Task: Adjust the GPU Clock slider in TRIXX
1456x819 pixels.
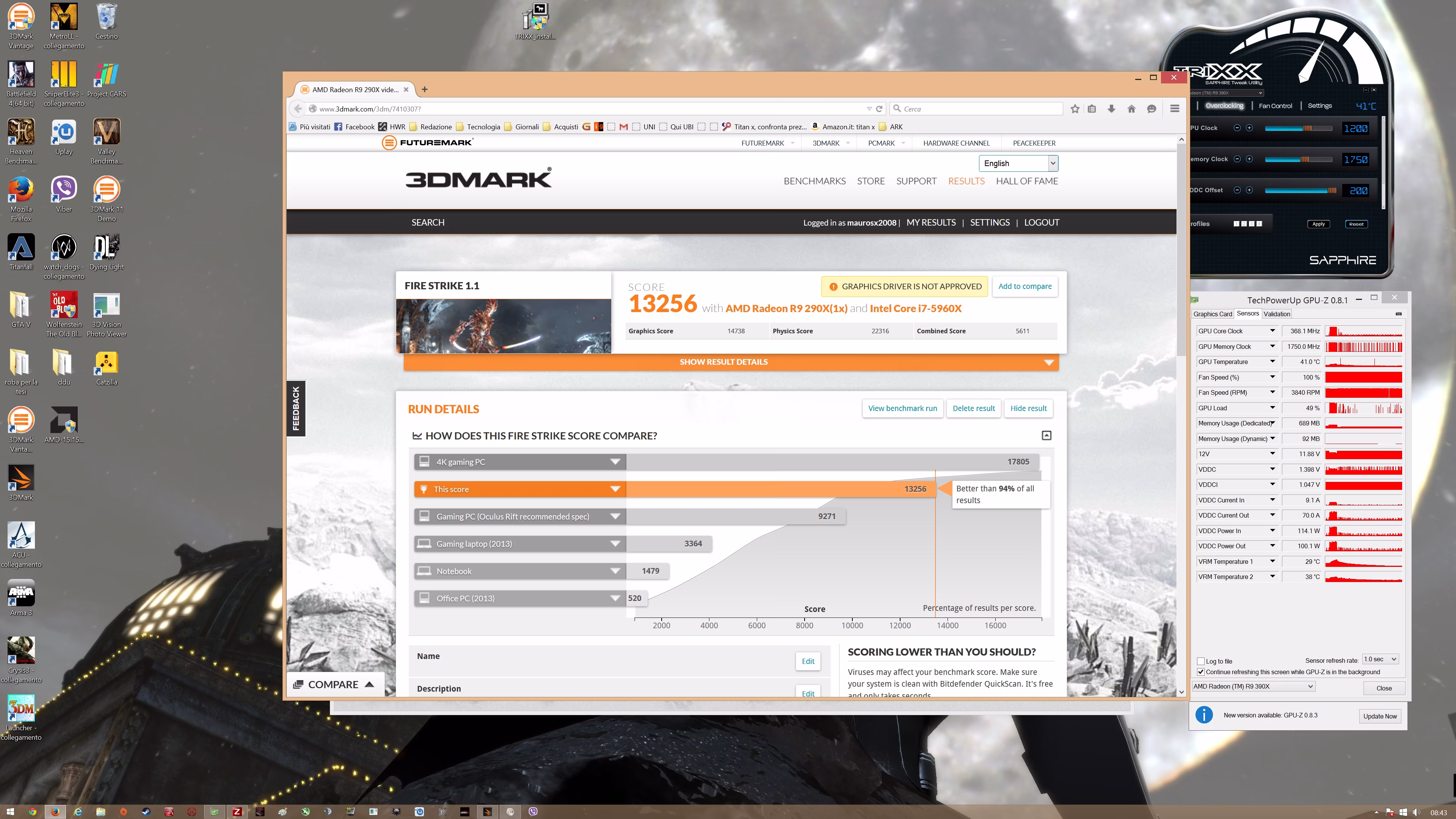Action: point(1298,128)
